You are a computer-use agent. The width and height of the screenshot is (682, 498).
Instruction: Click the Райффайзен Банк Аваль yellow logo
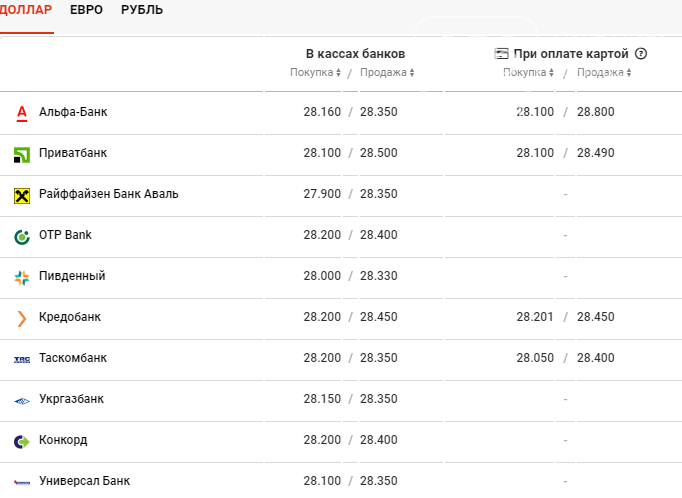pos(22,196)
